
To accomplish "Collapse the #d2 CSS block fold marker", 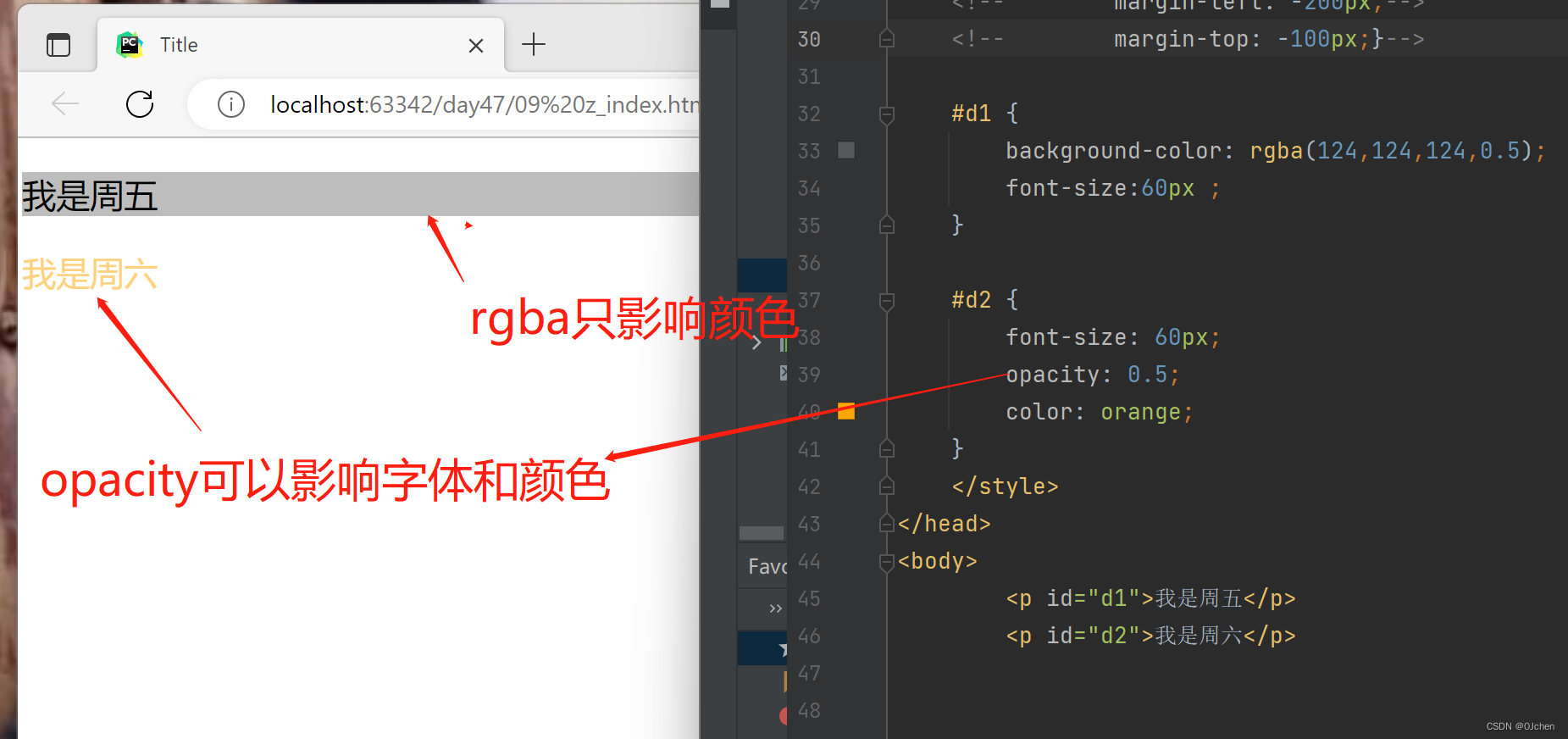I will pyautogui.click(x=887, y=300).
